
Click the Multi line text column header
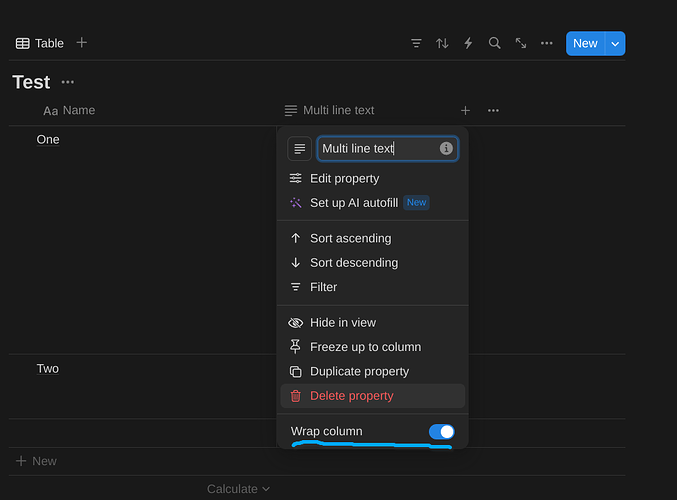click(x=329, y=111)
